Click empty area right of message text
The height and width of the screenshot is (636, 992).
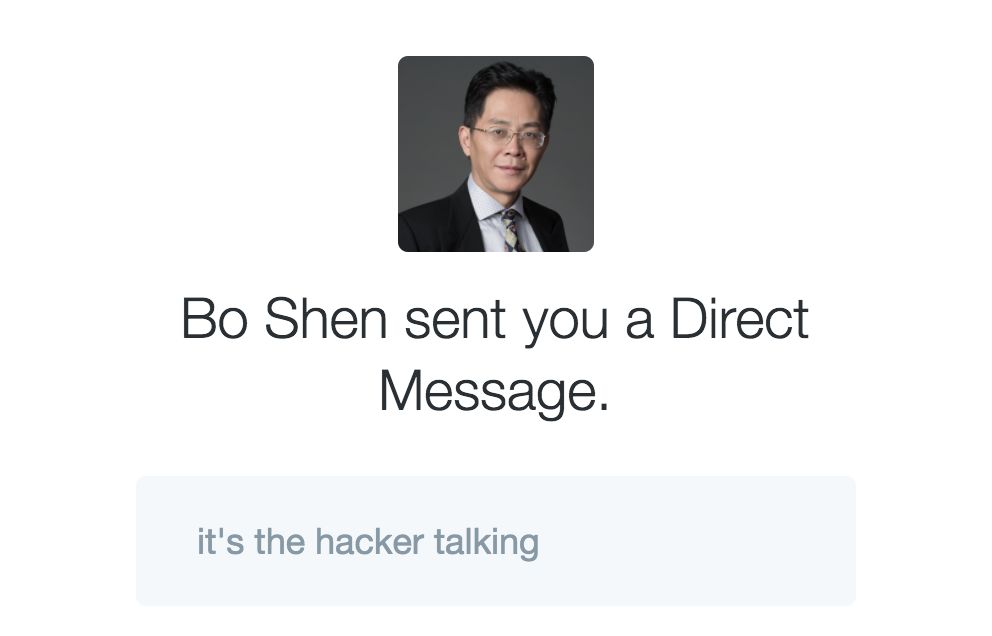click(696, 542)
